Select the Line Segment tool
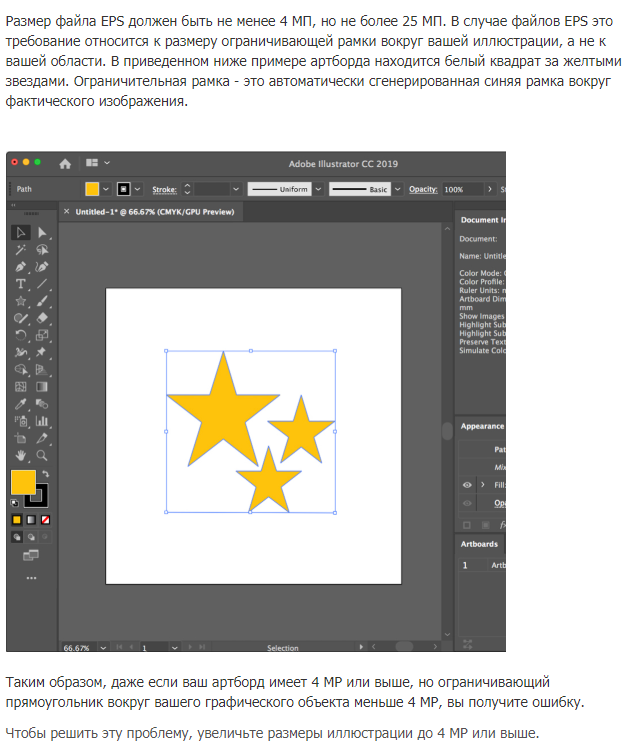Viewport: 635px width, 753px height. pyautogui.click(x=42, y=284)
